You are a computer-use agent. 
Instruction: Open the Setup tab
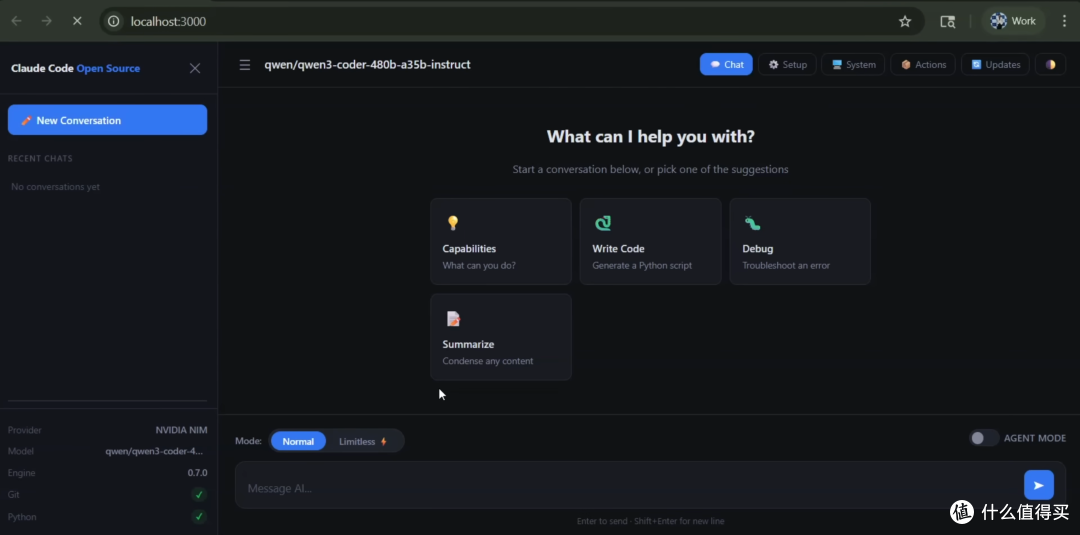(787, 65)
